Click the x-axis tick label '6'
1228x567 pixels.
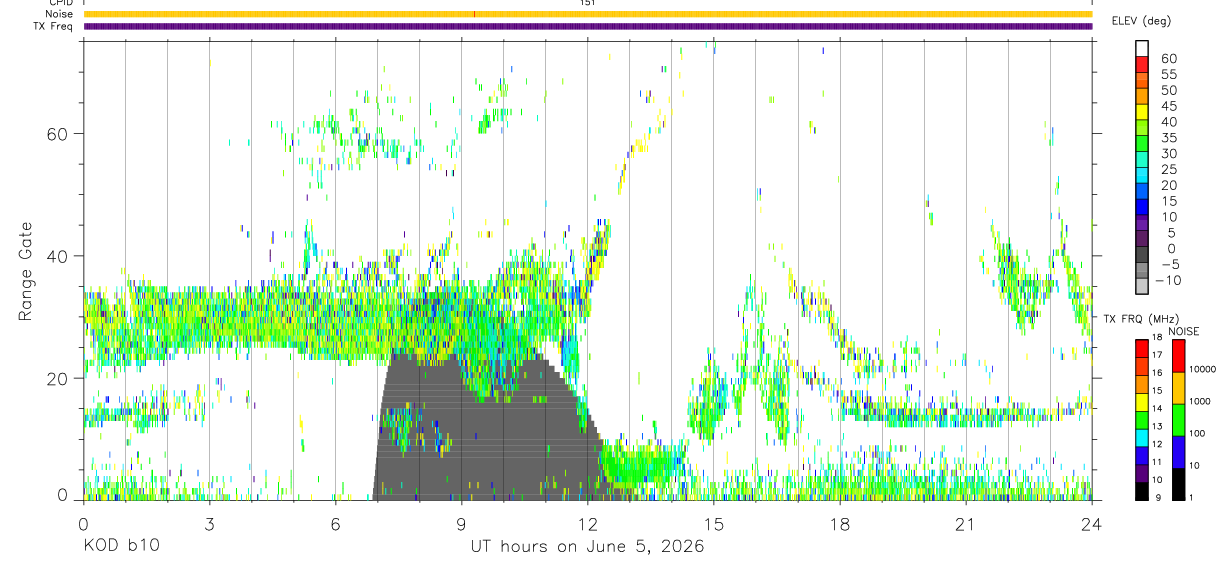(335, 524)
